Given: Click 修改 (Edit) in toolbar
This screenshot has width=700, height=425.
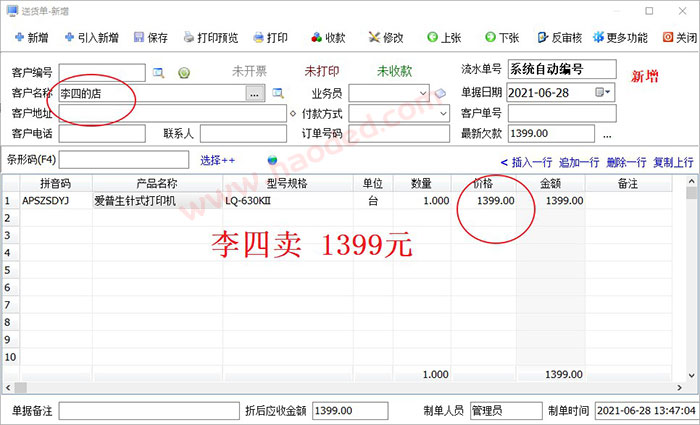Looking at the screenshot, I should coord(385,38).
